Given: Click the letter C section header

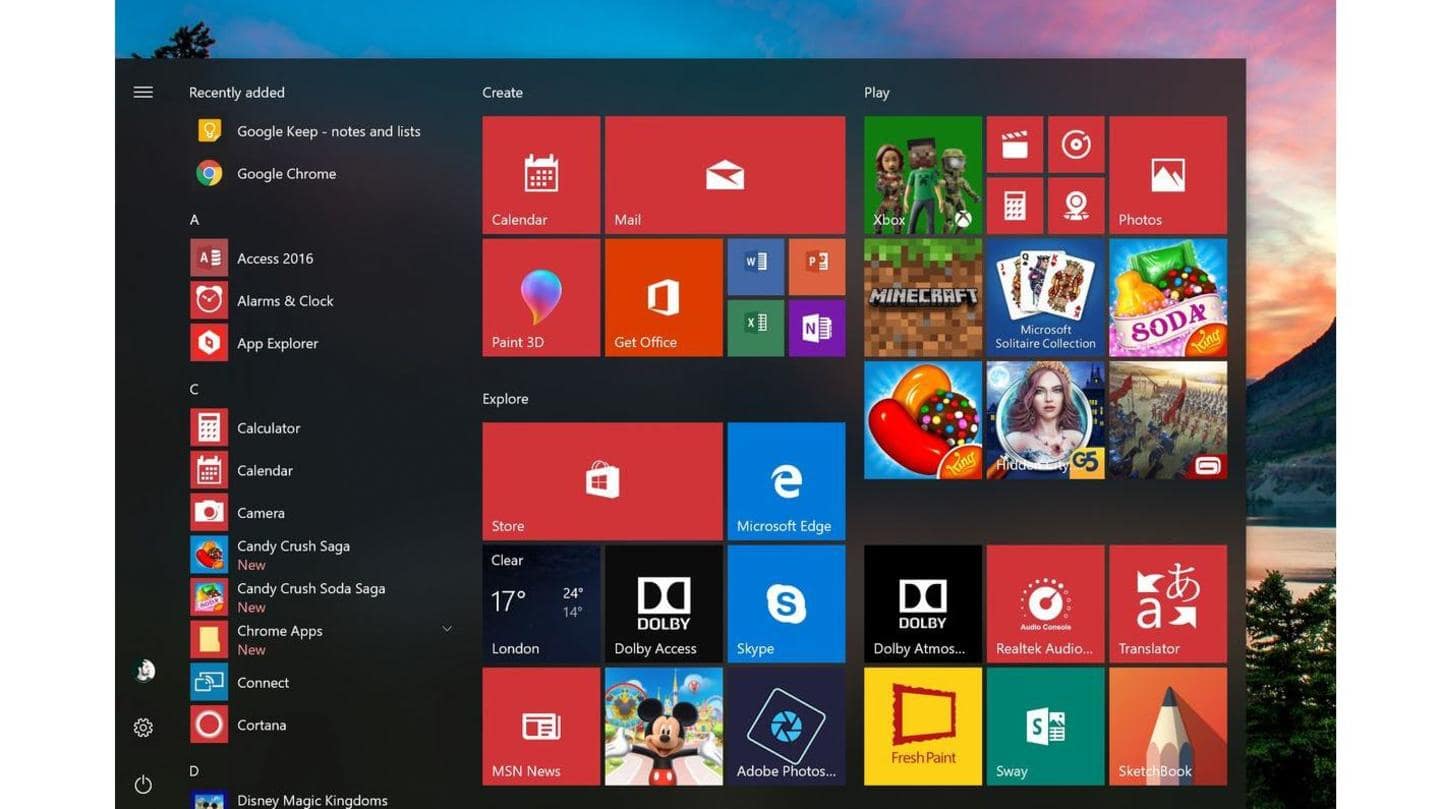Looking at the screenshot, I should point(194,389).
